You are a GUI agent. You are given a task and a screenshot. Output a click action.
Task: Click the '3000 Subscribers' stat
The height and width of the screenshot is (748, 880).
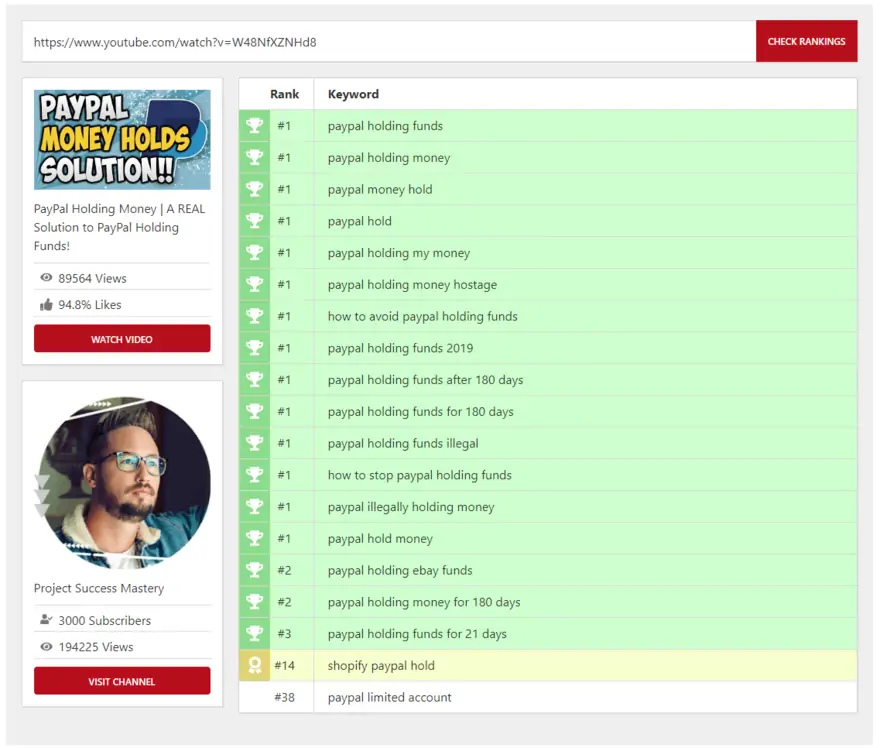pyautogui.click(x=105, y=620)
